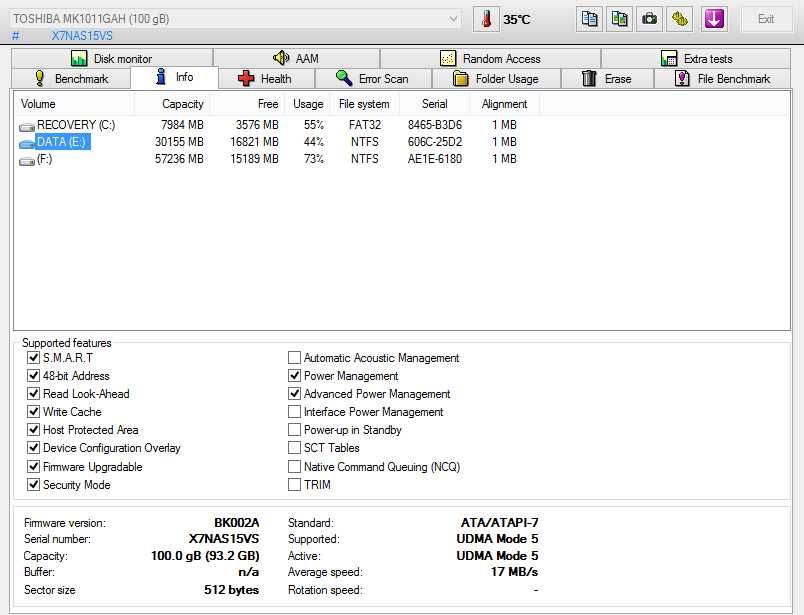Image resolution: width=804 pixels, height=615 pixels.
Task: Click the DATA (E:) drive icon
Action: pyautogui.click(x=27, y=143)
